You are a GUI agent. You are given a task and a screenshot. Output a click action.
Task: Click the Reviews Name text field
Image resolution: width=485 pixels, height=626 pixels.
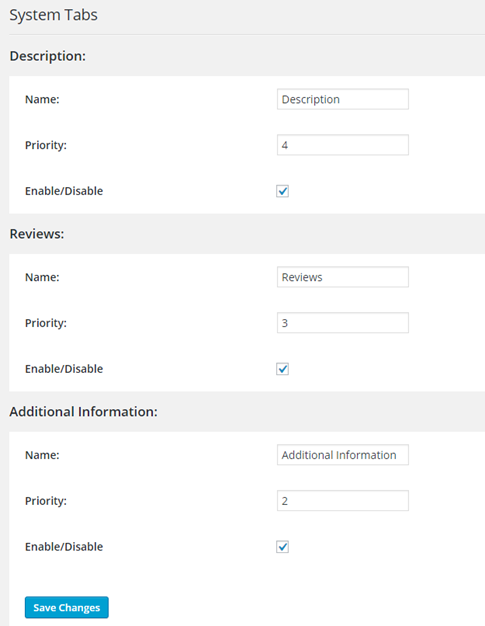point(343,277)
